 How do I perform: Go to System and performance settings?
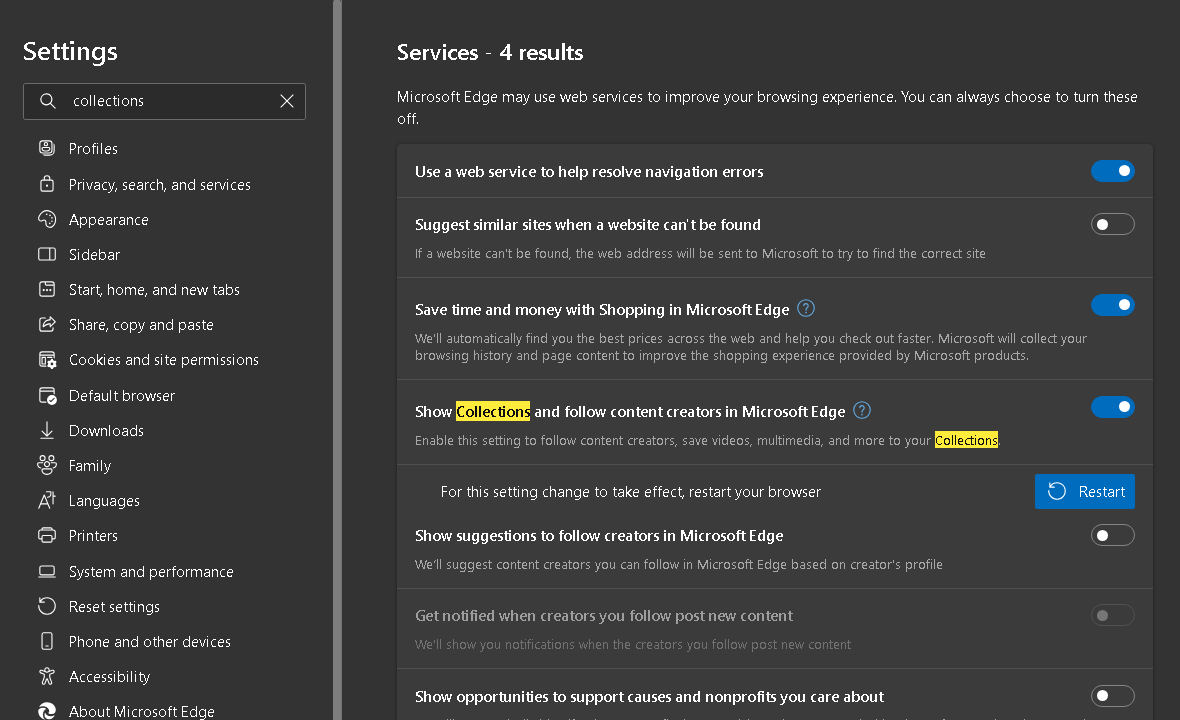coord(151,571)
